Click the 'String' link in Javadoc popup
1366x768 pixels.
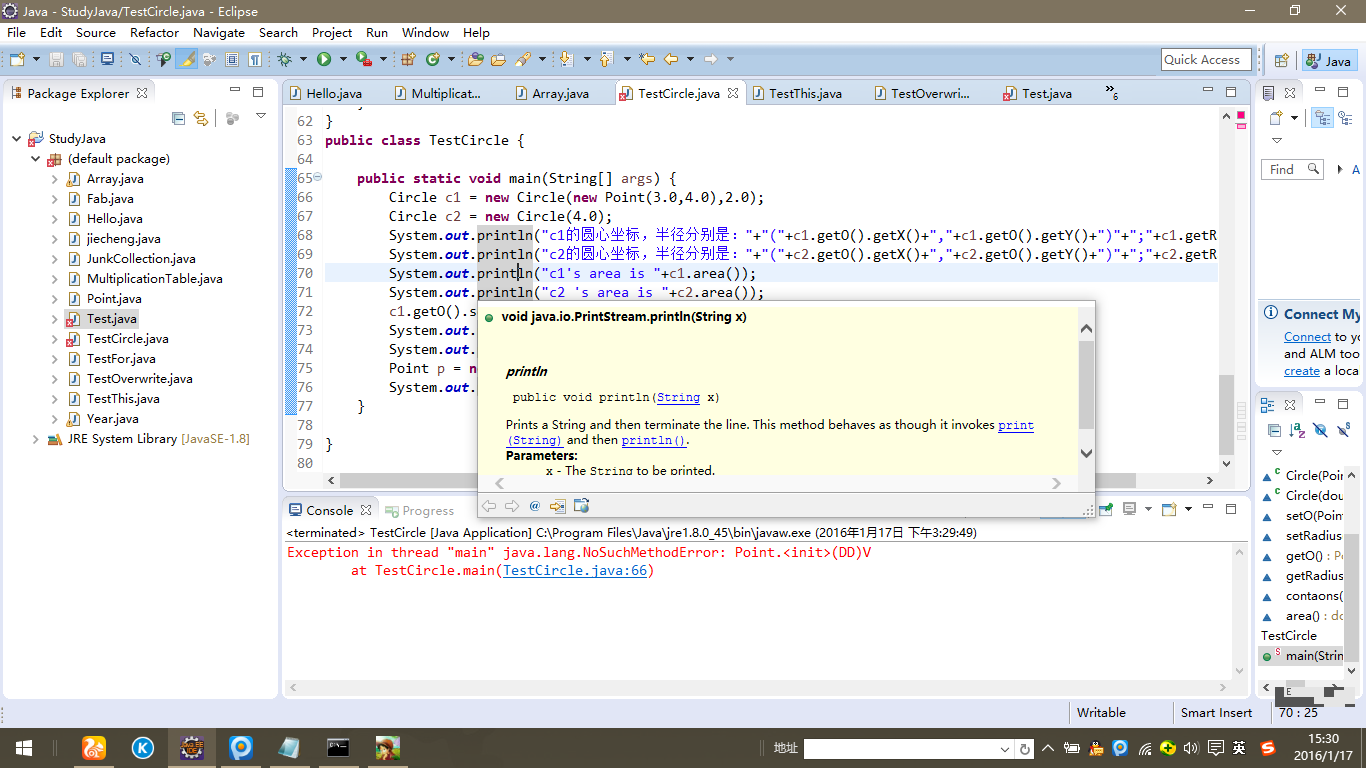coord(678,397)
